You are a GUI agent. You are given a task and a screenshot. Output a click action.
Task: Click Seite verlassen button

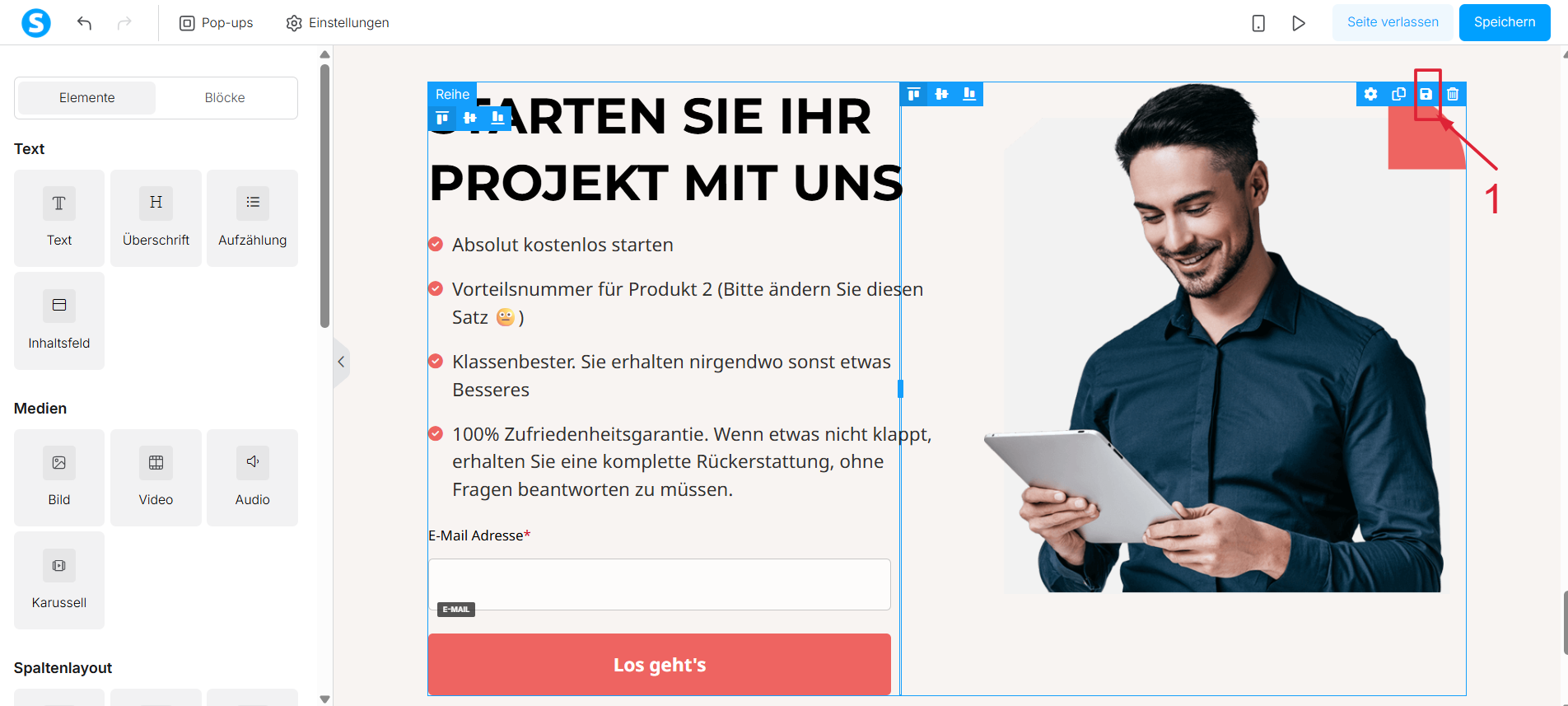(1393, 22)
